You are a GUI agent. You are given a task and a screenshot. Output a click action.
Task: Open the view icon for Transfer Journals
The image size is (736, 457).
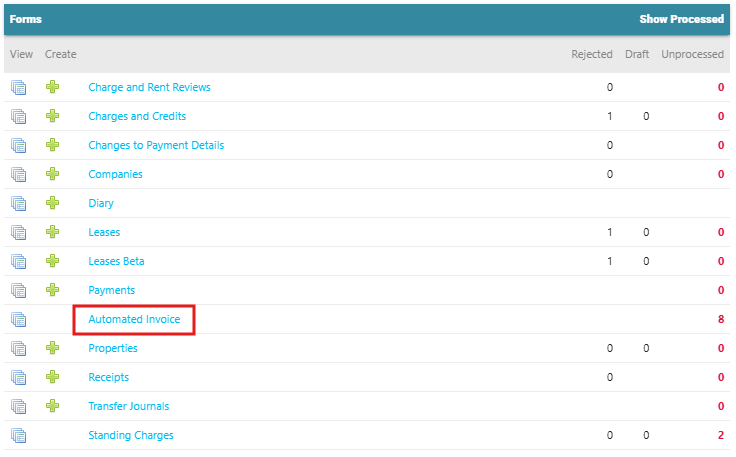(19, 407)
